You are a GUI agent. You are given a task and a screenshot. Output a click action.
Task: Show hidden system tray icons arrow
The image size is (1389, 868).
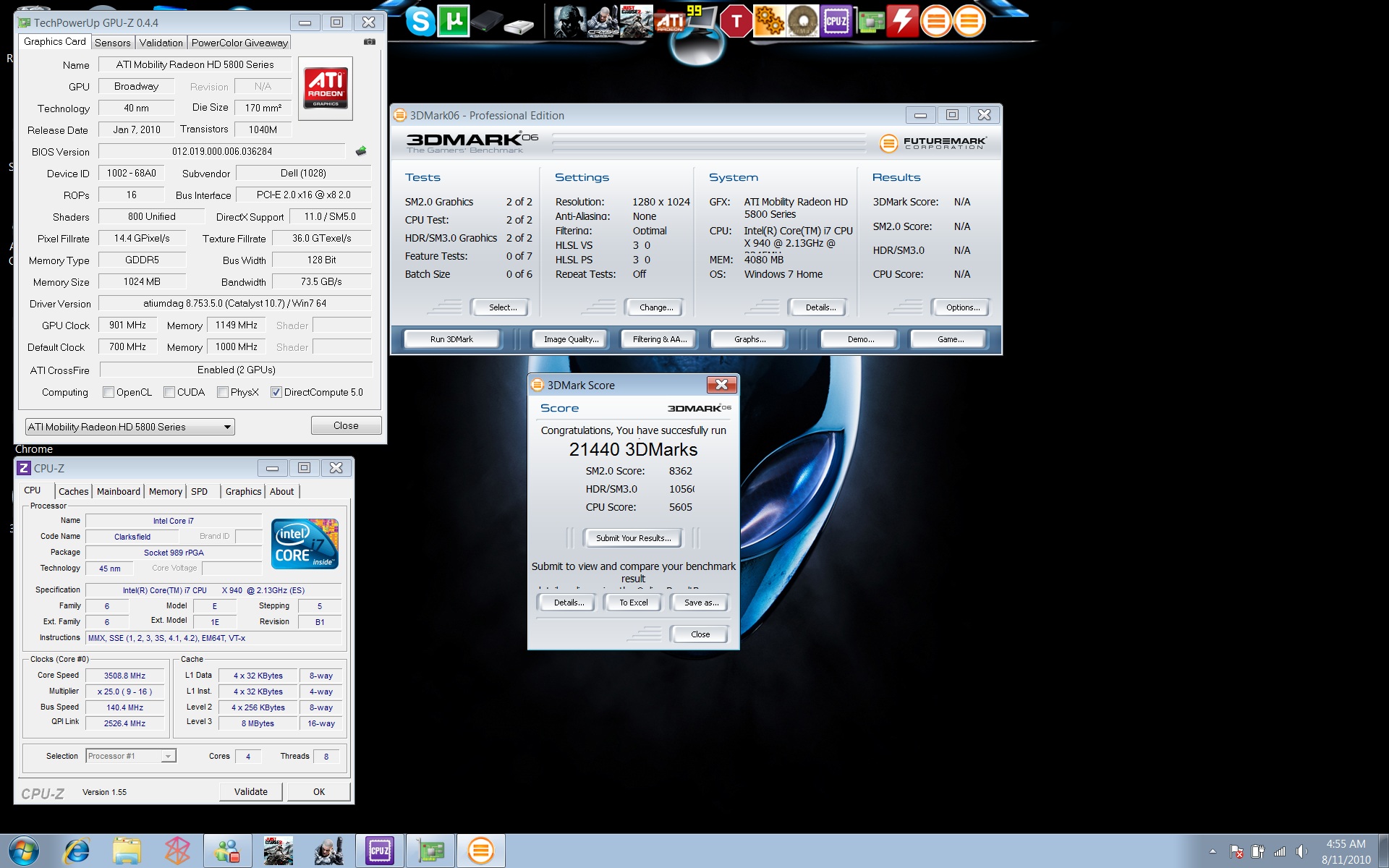[1212, 851]
